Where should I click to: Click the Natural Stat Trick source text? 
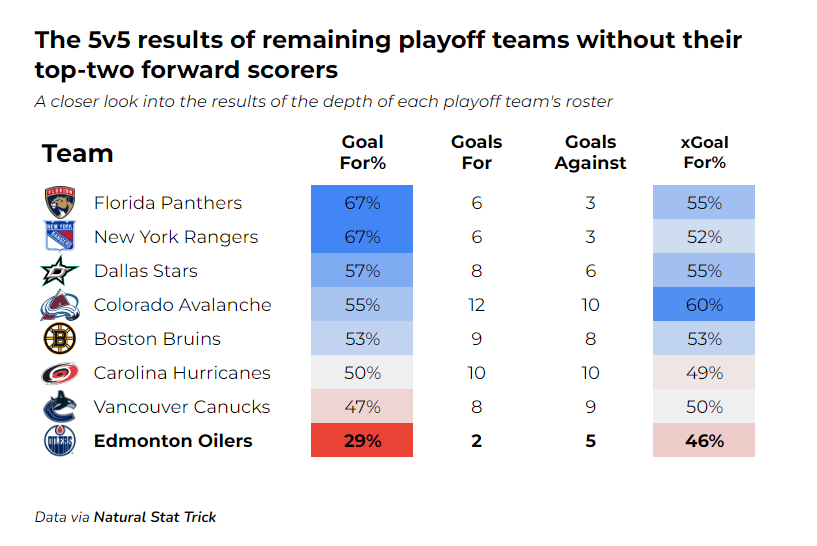click(155, 517)
